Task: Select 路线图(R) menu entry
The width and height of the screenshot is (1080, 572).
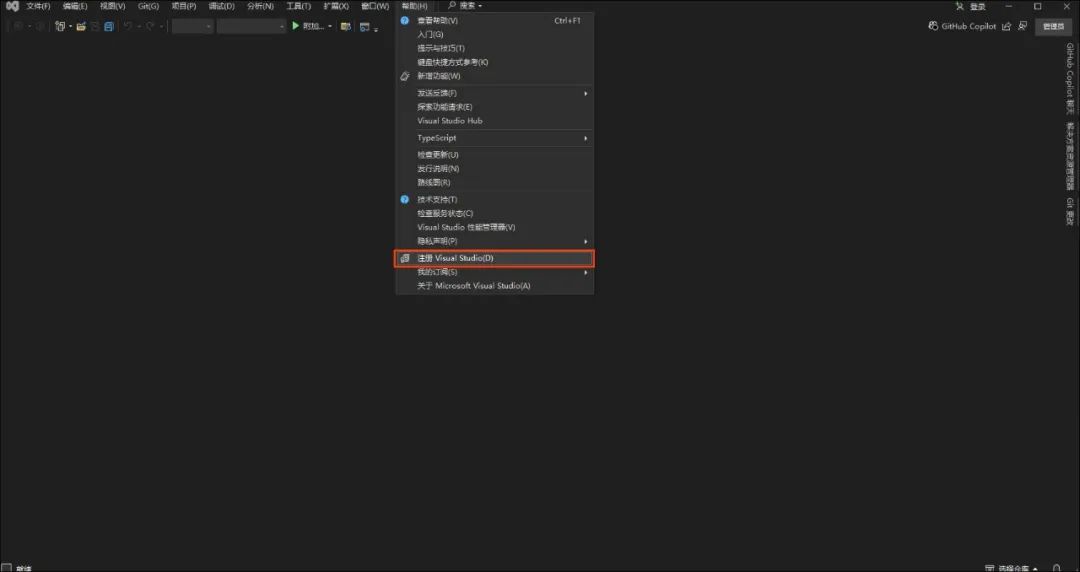Action: pos(495,183)
